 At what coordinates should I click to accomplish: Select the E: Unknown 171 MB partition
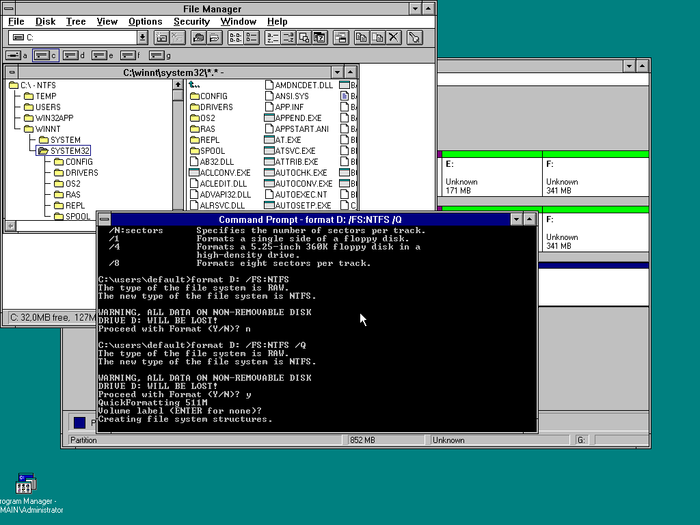488,176
